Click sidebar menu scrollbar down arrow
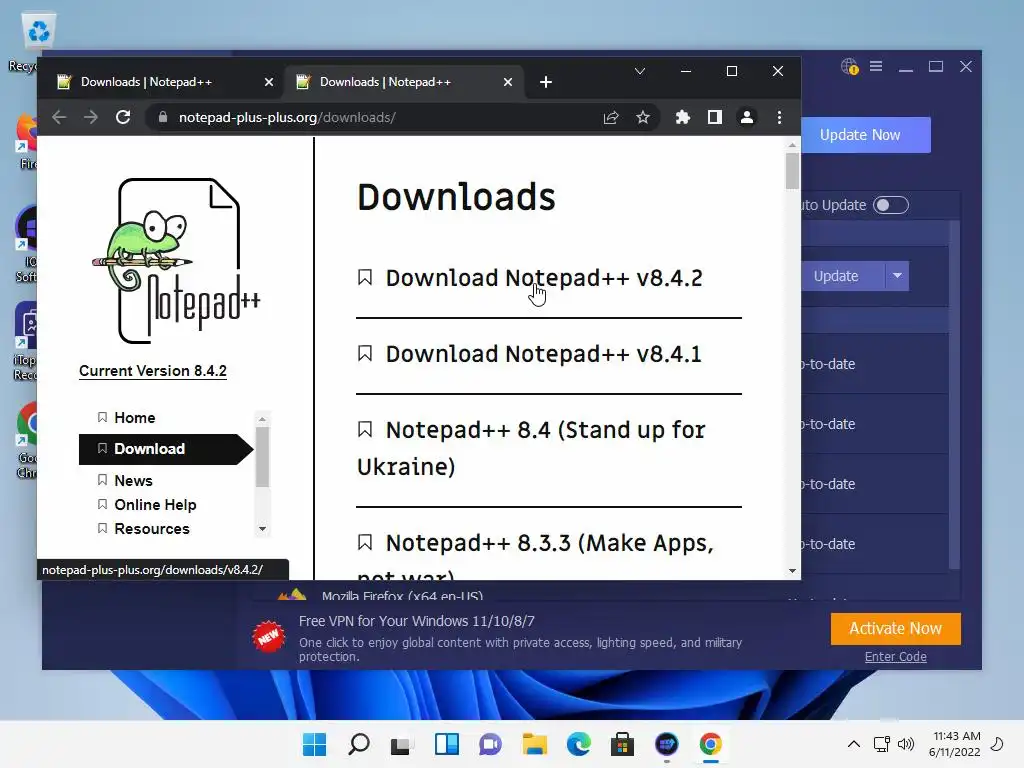Viewport: 1024px width, 768px height. pos(262,529)
